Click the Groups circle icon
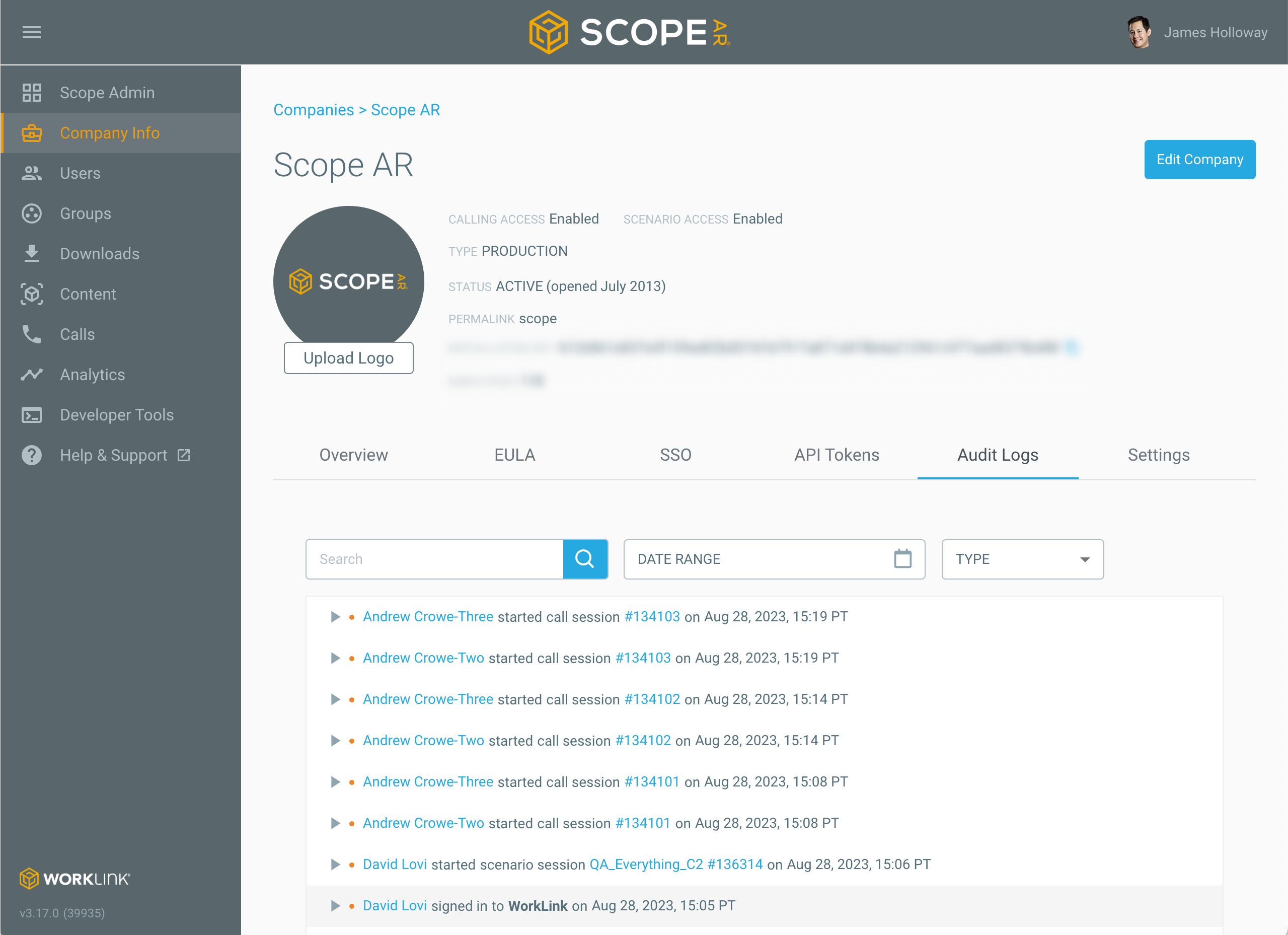Screen dimensions: 1288x935 (31, 213)
